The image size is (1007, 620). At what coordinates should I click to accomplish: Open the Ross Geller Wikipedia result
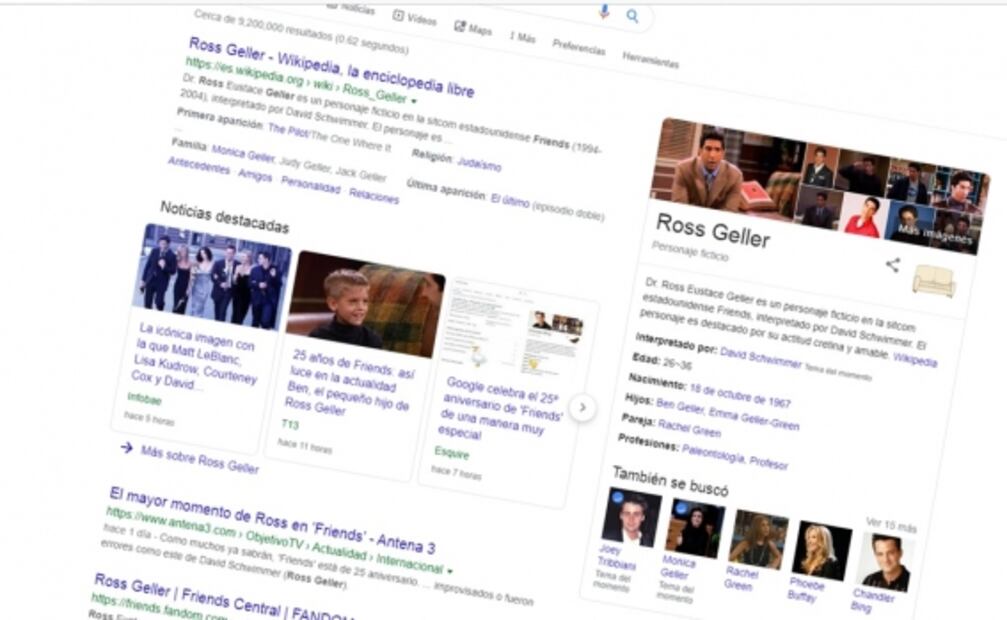[x=331, y=68]
